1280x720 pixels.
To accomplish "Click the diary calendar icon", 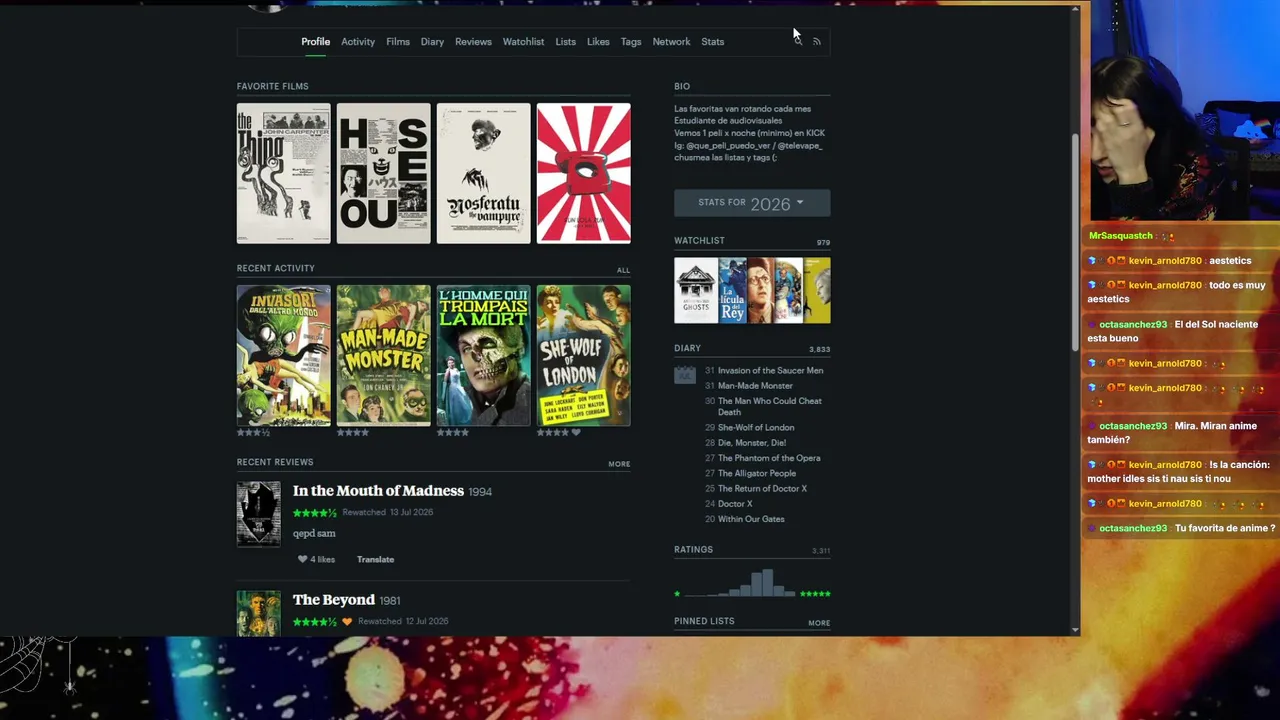I will [x=685, y=375].
